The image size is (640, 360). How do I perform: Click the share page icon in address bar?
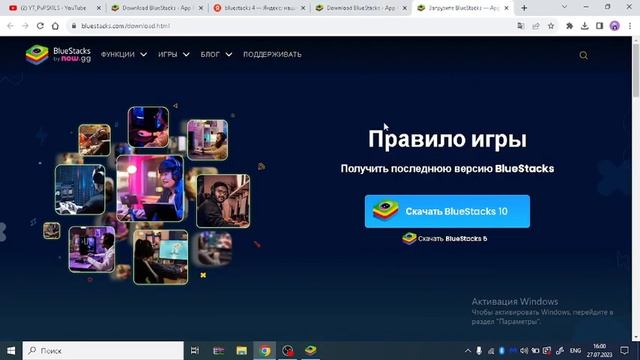[x=536, y=26]
